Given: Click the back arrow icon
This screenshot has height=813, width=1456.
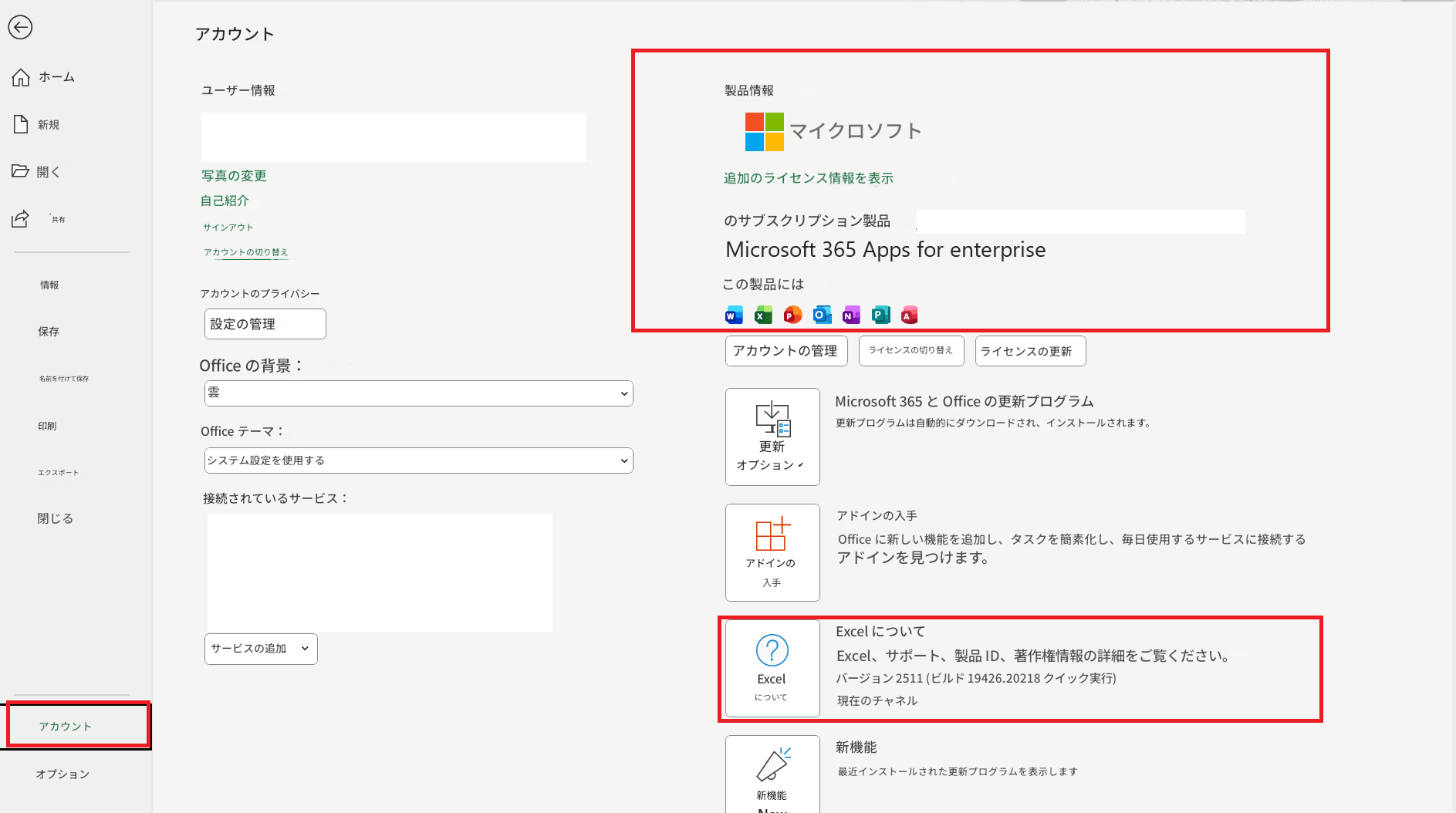Looking at the screenshot, I should (20, 28).
